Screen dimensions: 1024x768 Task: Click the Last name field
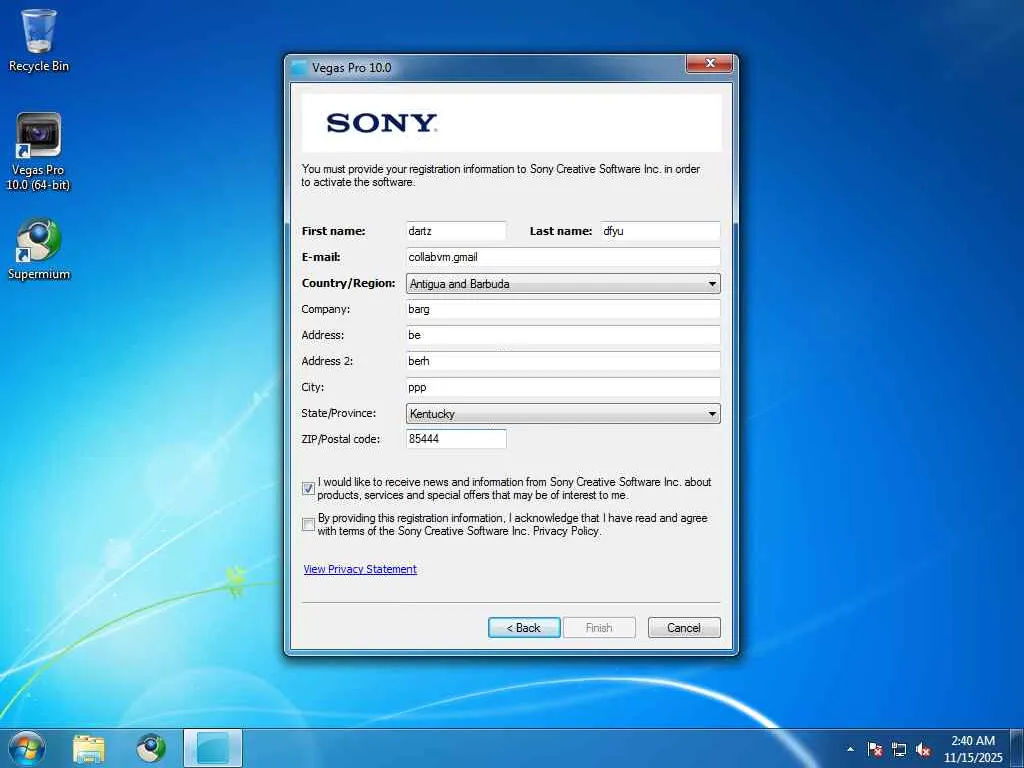tap(660, 231)
